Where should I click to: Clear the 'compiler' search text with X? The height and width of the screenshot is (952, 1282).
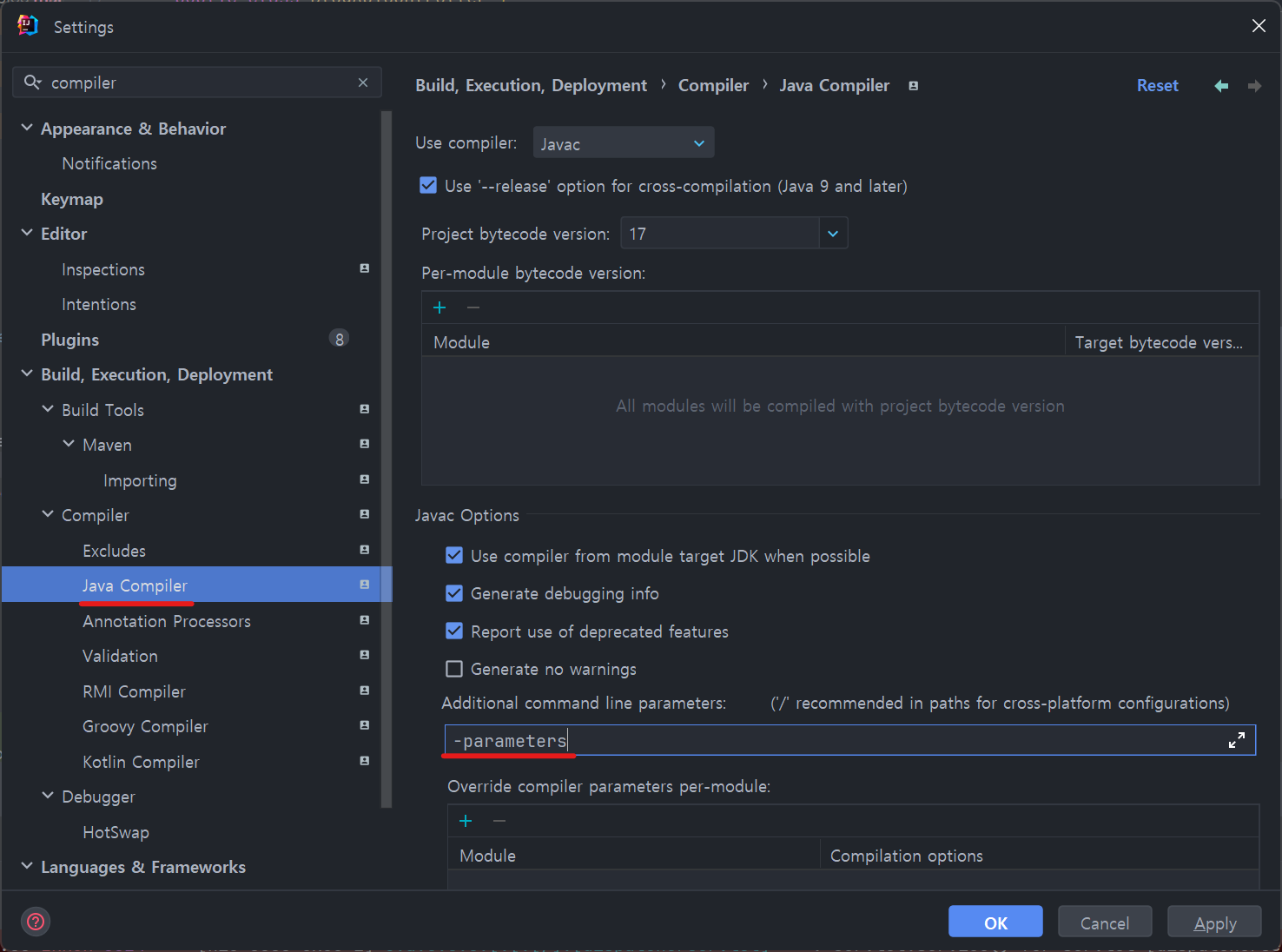pos(363,83)
